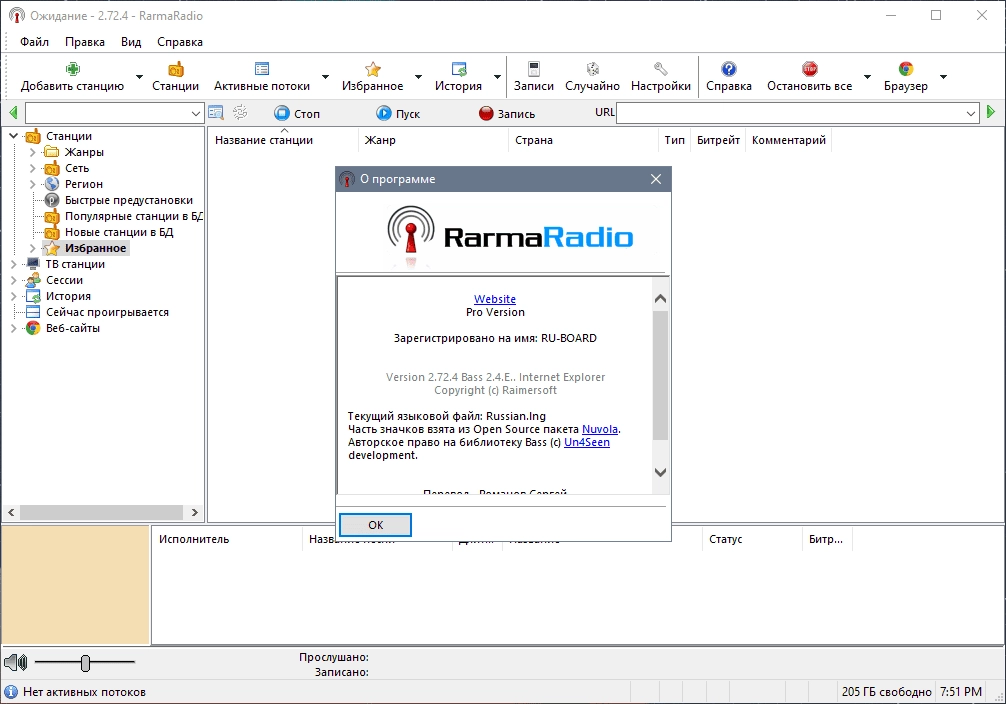The height and width of the screenshot is (704, 1006).
Task: Open the Nuvola link
Action: click(x=600, y=429)
